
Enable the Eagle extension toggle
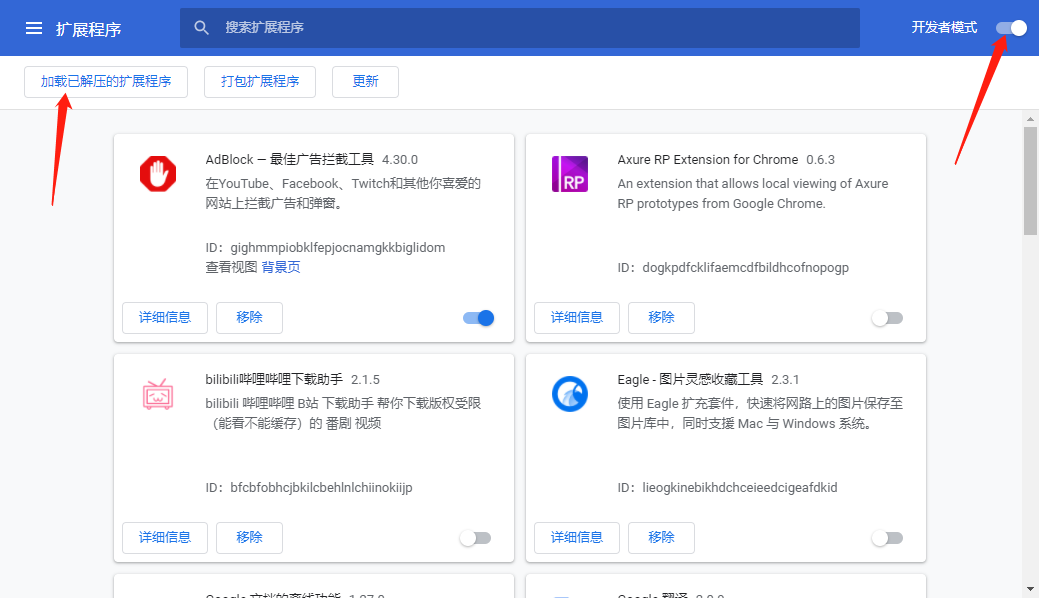click(887, 538)
